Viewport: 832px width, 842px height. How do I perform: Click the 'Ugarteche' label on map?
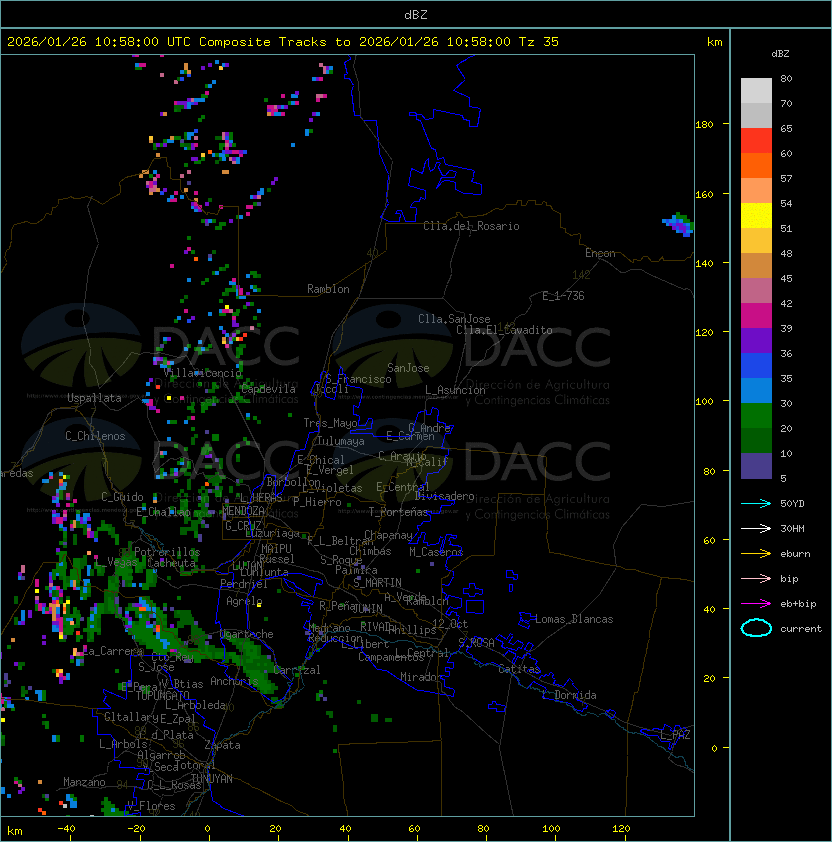[247, 634]
